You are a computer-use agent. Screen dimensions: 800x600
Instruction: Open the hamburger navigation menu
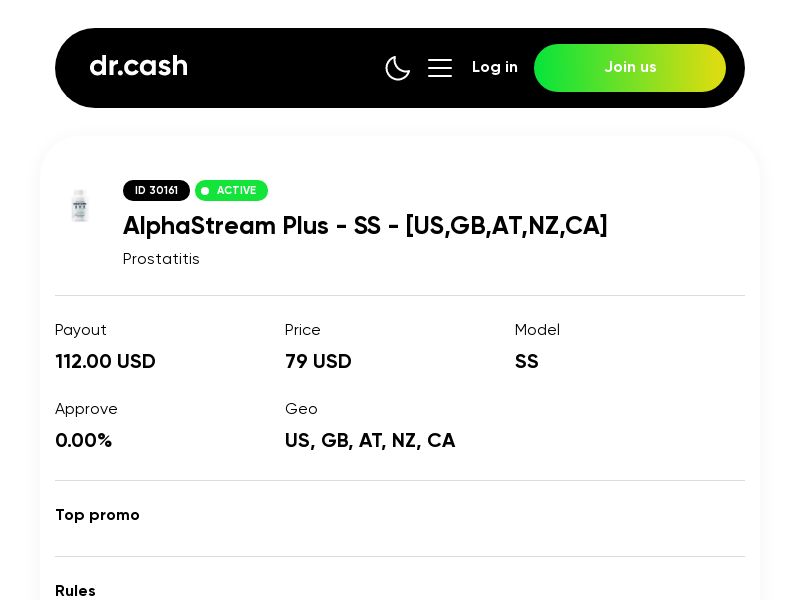[x=440, y=68]
